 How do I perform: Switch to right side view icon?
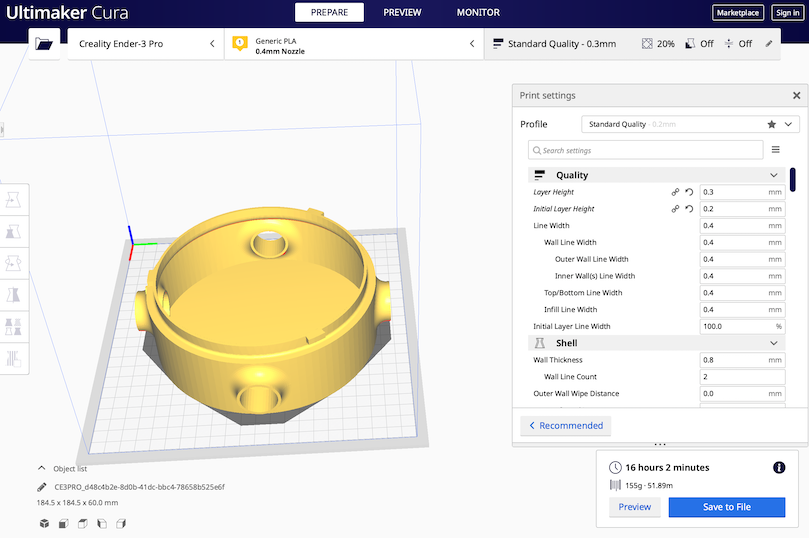click(x=121, y=524)
